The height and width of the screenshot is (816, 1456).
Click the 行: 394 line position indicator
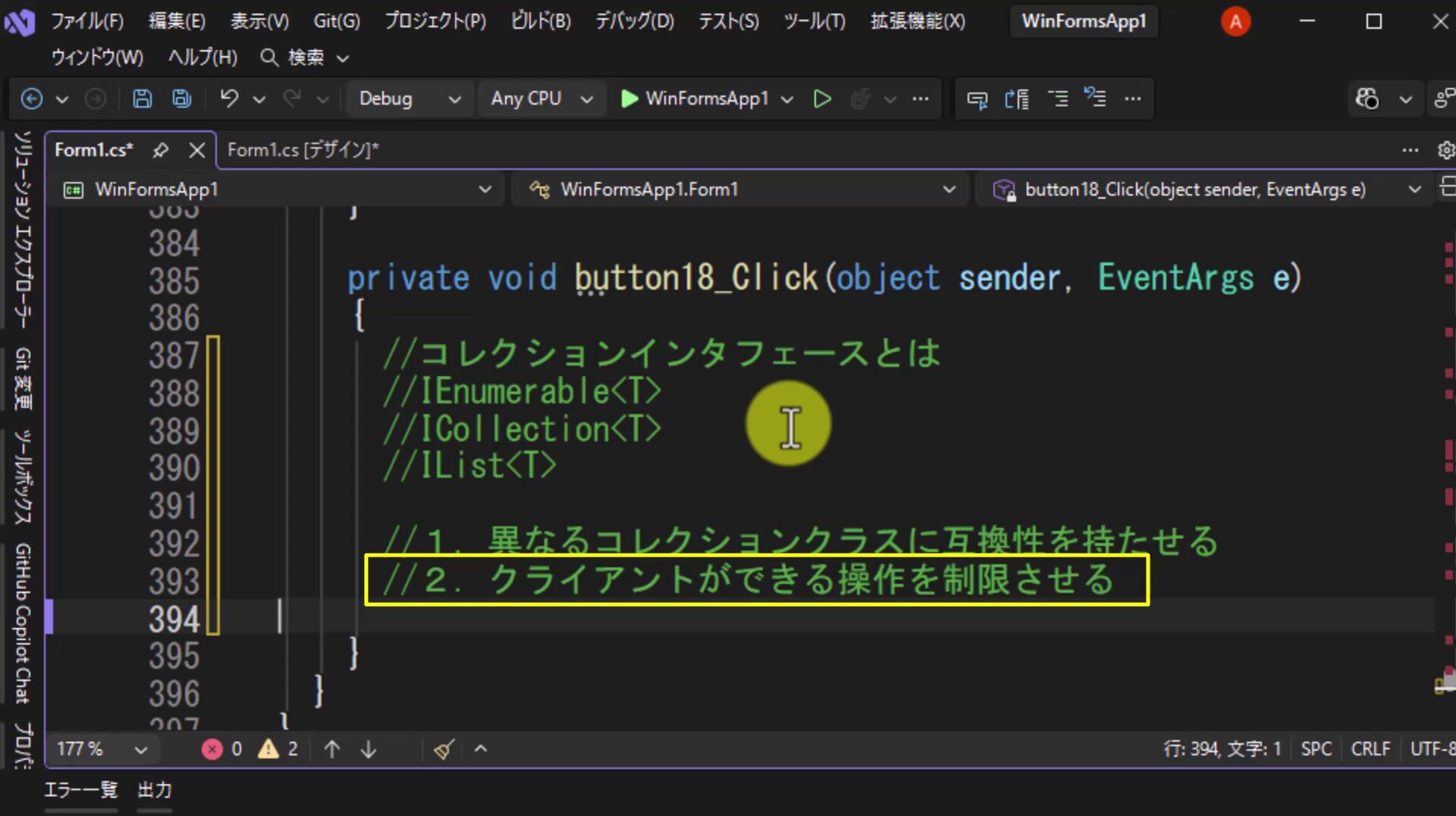(1222, 749)
